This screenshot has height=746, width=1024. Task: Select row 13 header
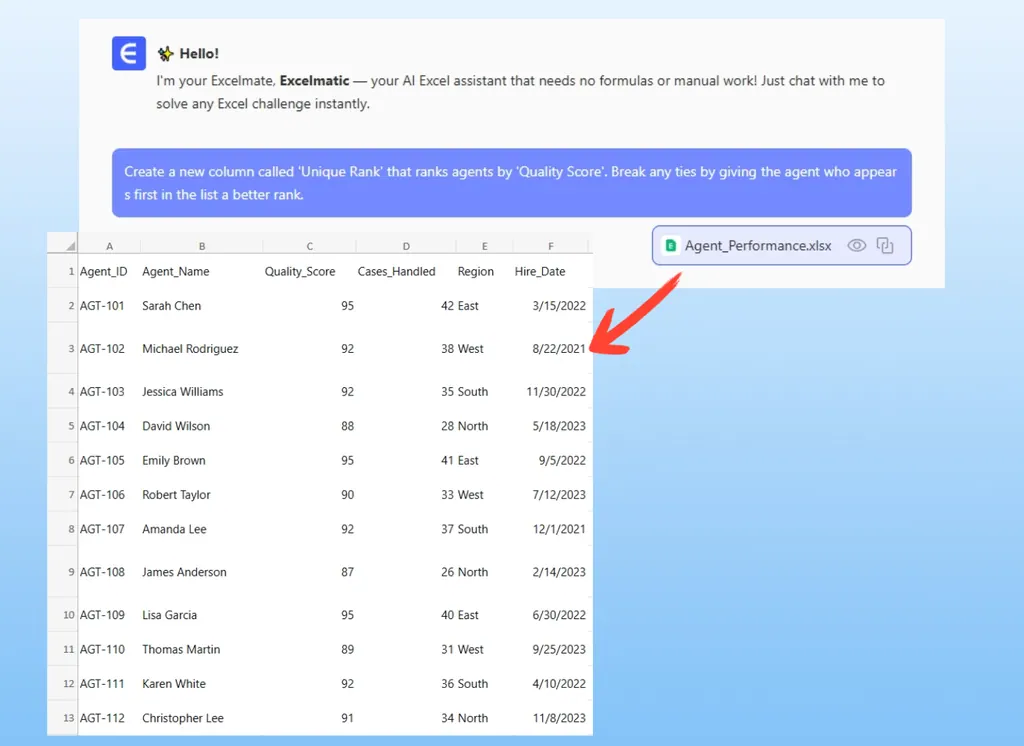(68, 718)
